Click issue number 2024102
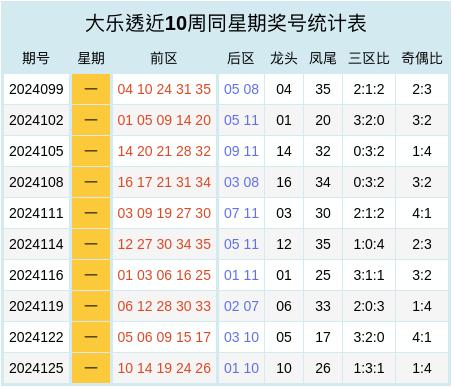 pos(36,120)
